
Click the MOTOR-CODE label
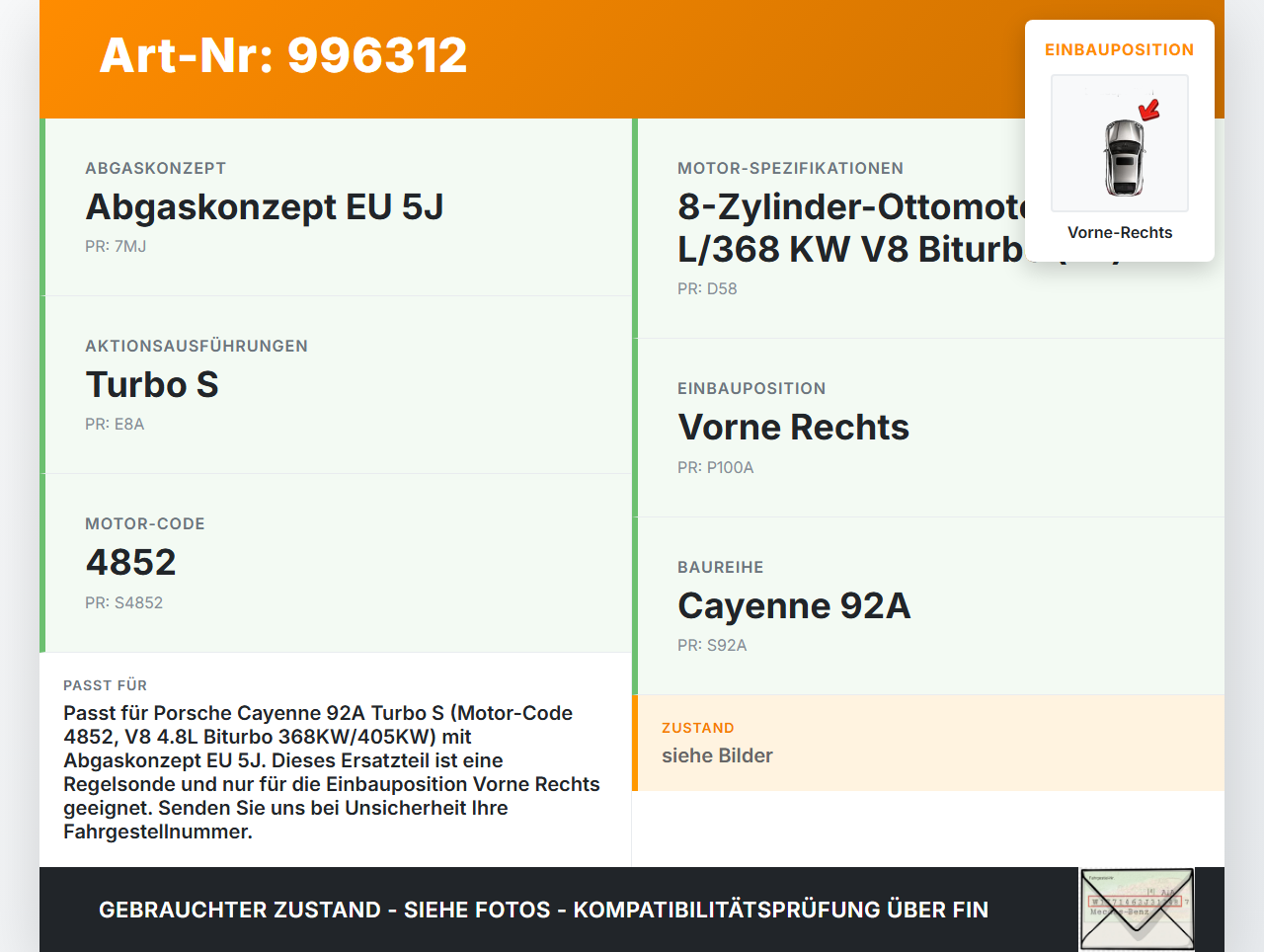click(x=145, y=523)
